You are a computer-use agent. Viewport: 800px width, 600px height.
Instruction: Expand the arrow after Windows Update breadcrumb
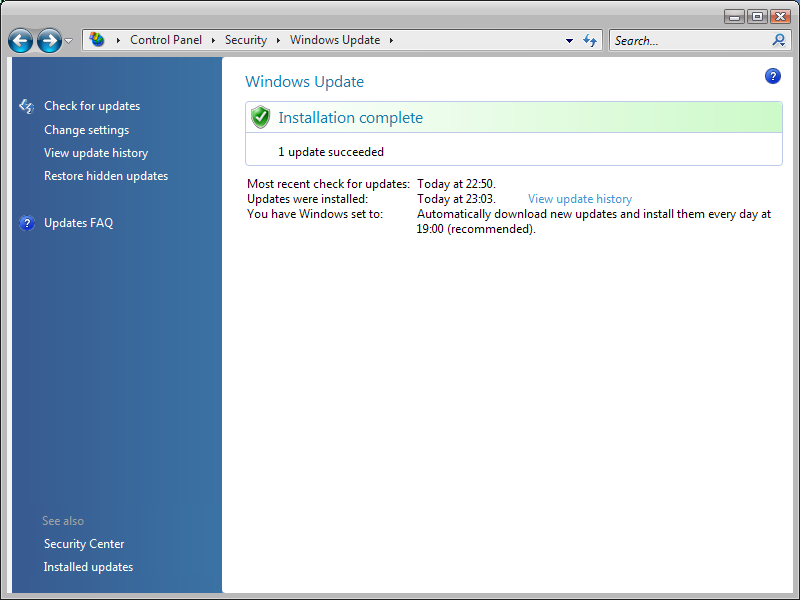pos(391,40)
